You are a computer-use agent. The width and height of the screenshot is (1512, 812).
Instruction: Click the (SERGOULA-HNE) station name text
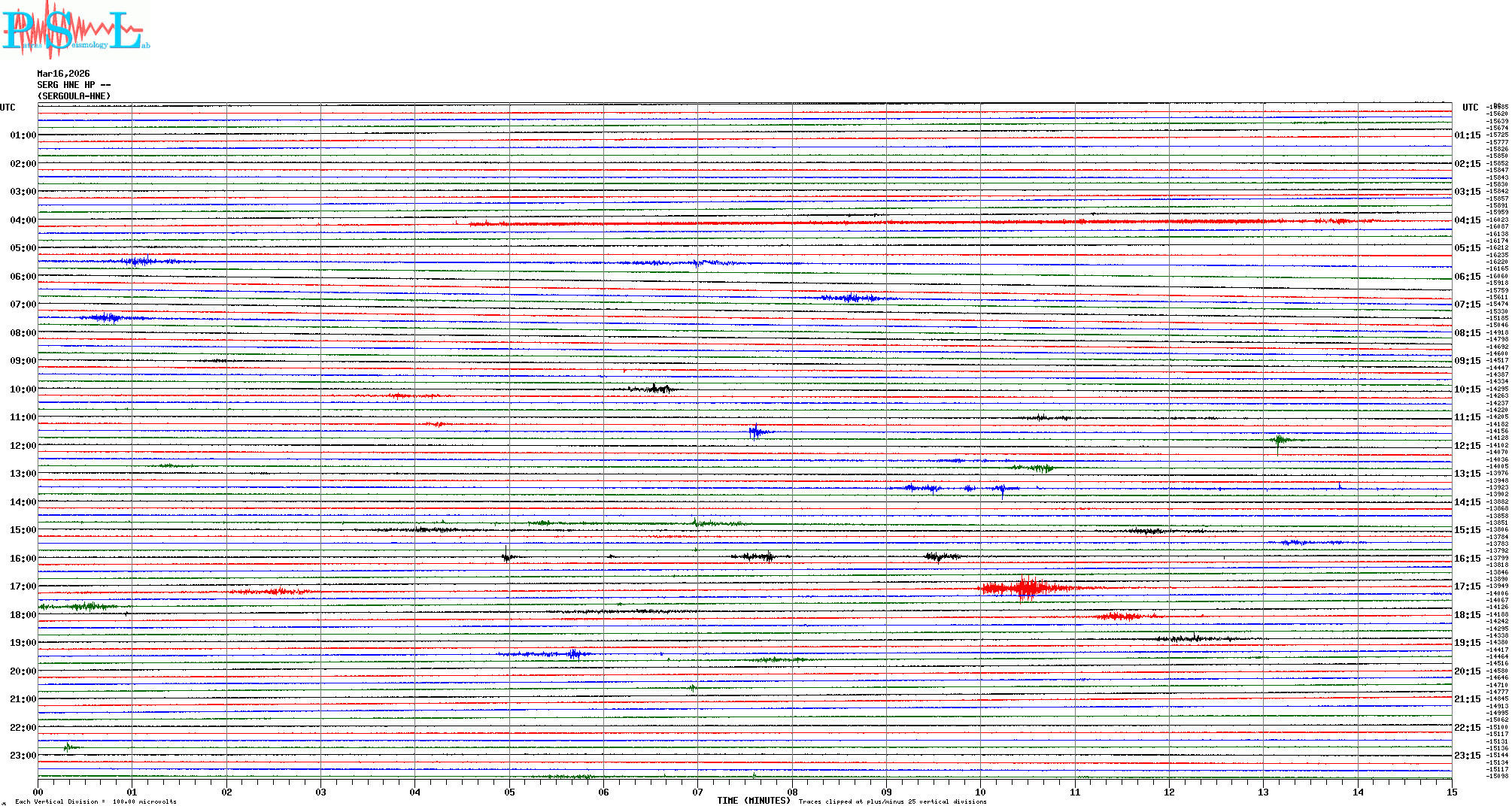click(x=74, y=96)
